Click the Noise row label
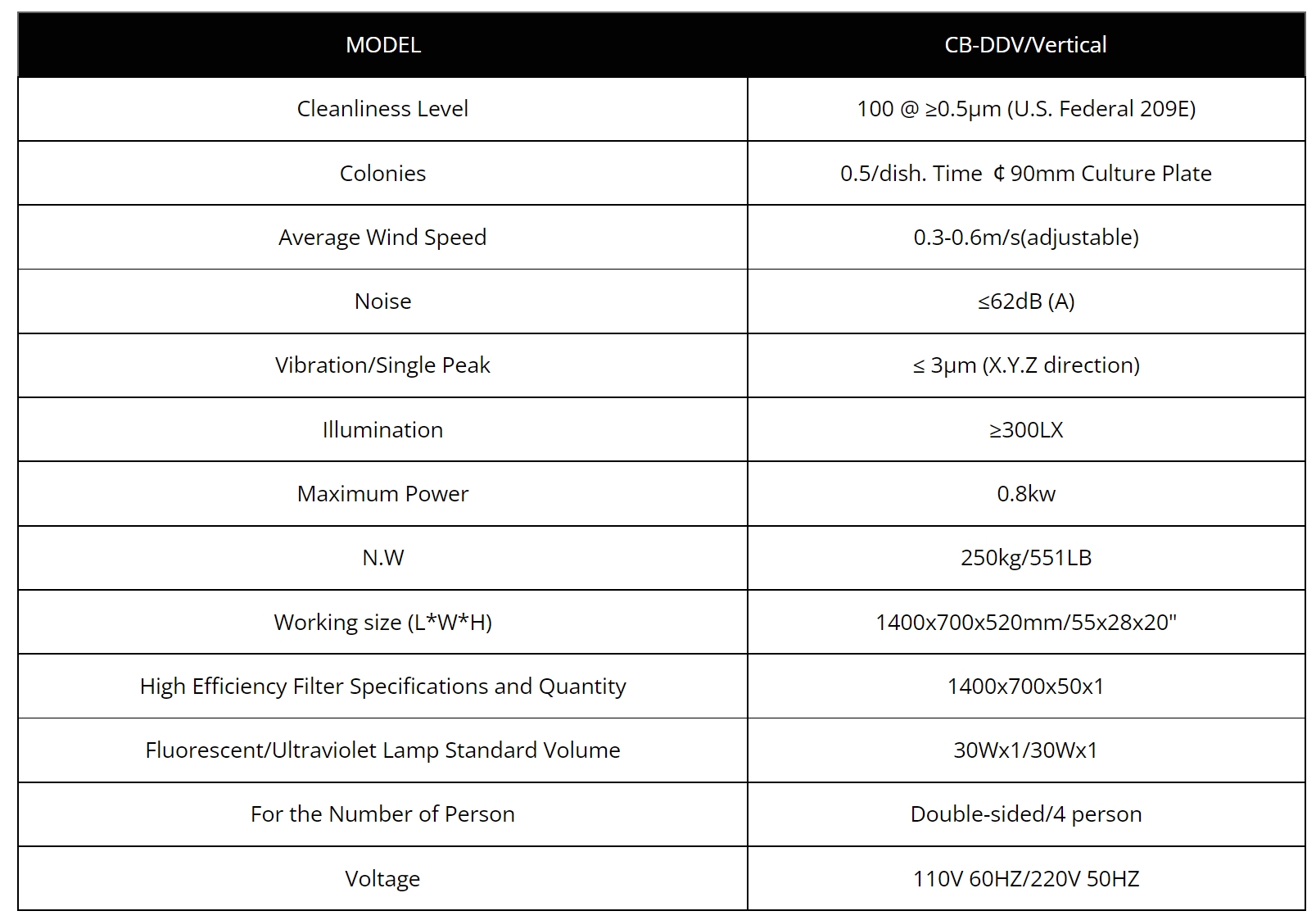 point(382,301)
